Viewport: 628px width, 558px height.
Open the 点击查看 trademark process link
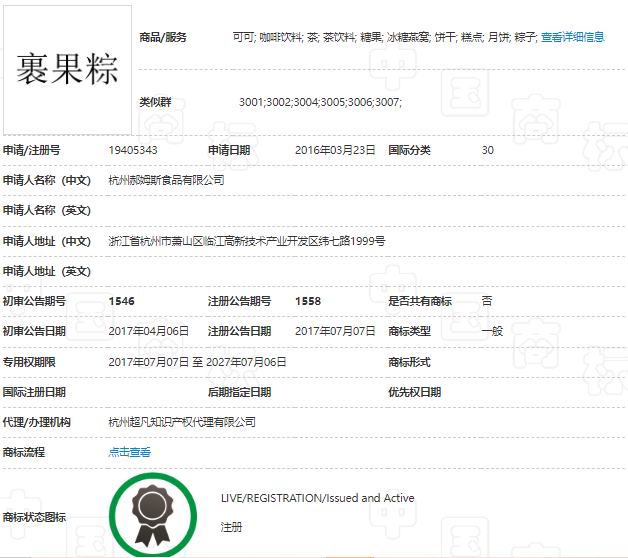129,452
